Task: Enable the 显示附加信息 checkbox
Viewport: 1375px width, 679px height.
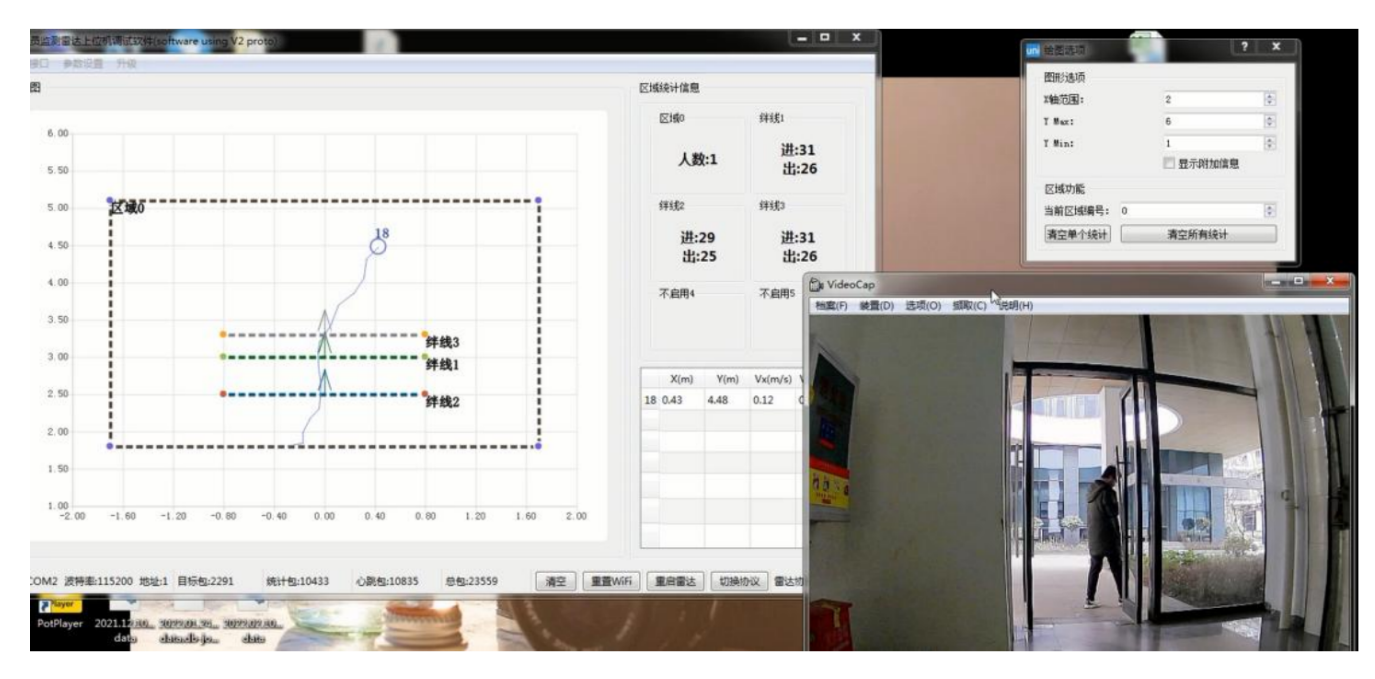Action: [x=1169, y=164]
